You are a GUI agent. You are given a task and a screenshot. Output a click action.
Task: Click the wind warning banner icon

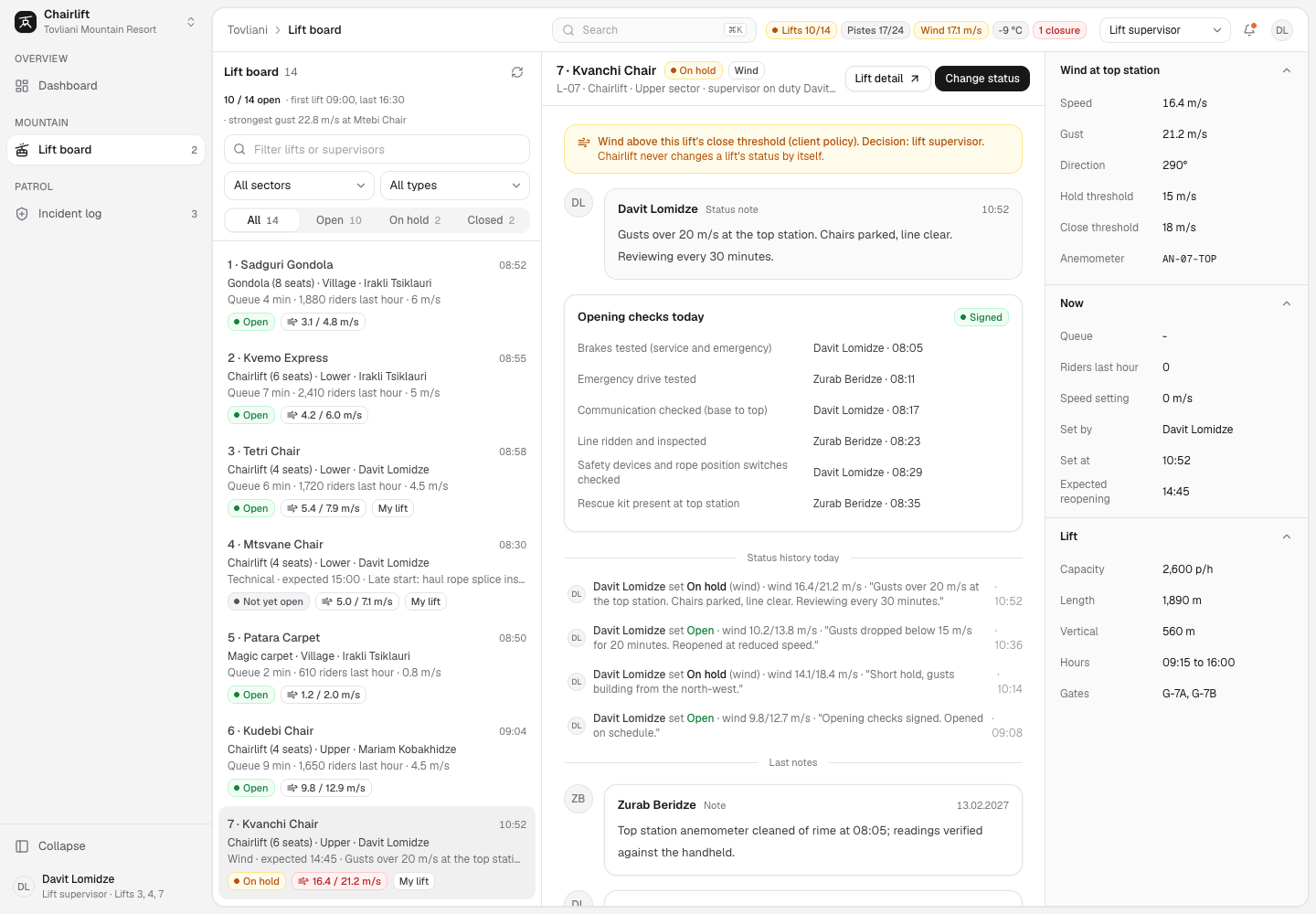tap(584, 142)
